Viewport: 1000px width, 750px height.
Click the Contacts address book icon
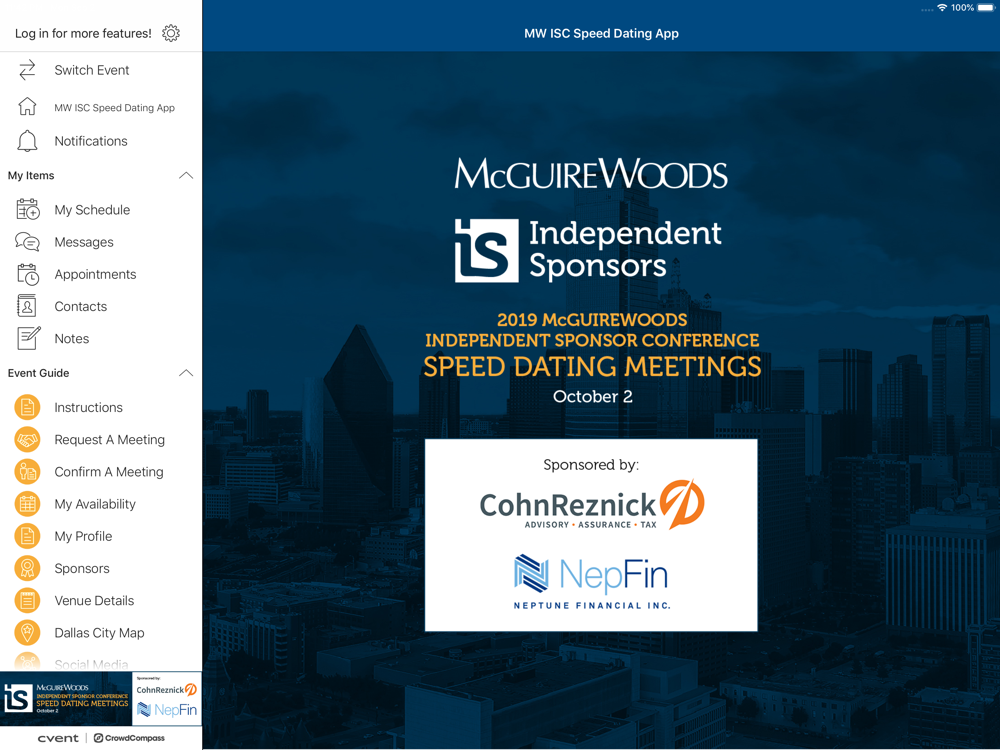click(27, 306)
